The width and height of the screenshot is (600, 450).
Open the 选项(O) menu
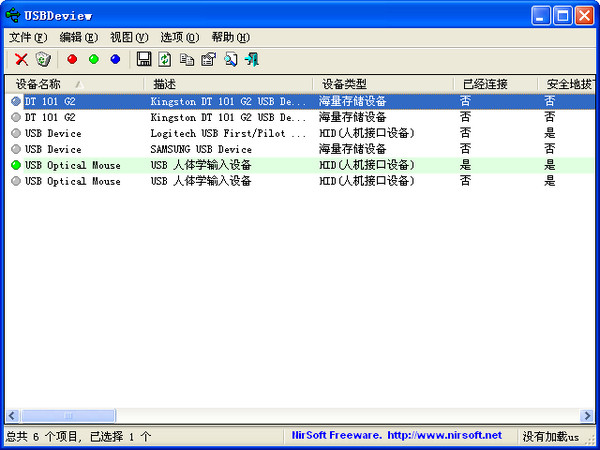pyautogui.click(x=180, y=38)
